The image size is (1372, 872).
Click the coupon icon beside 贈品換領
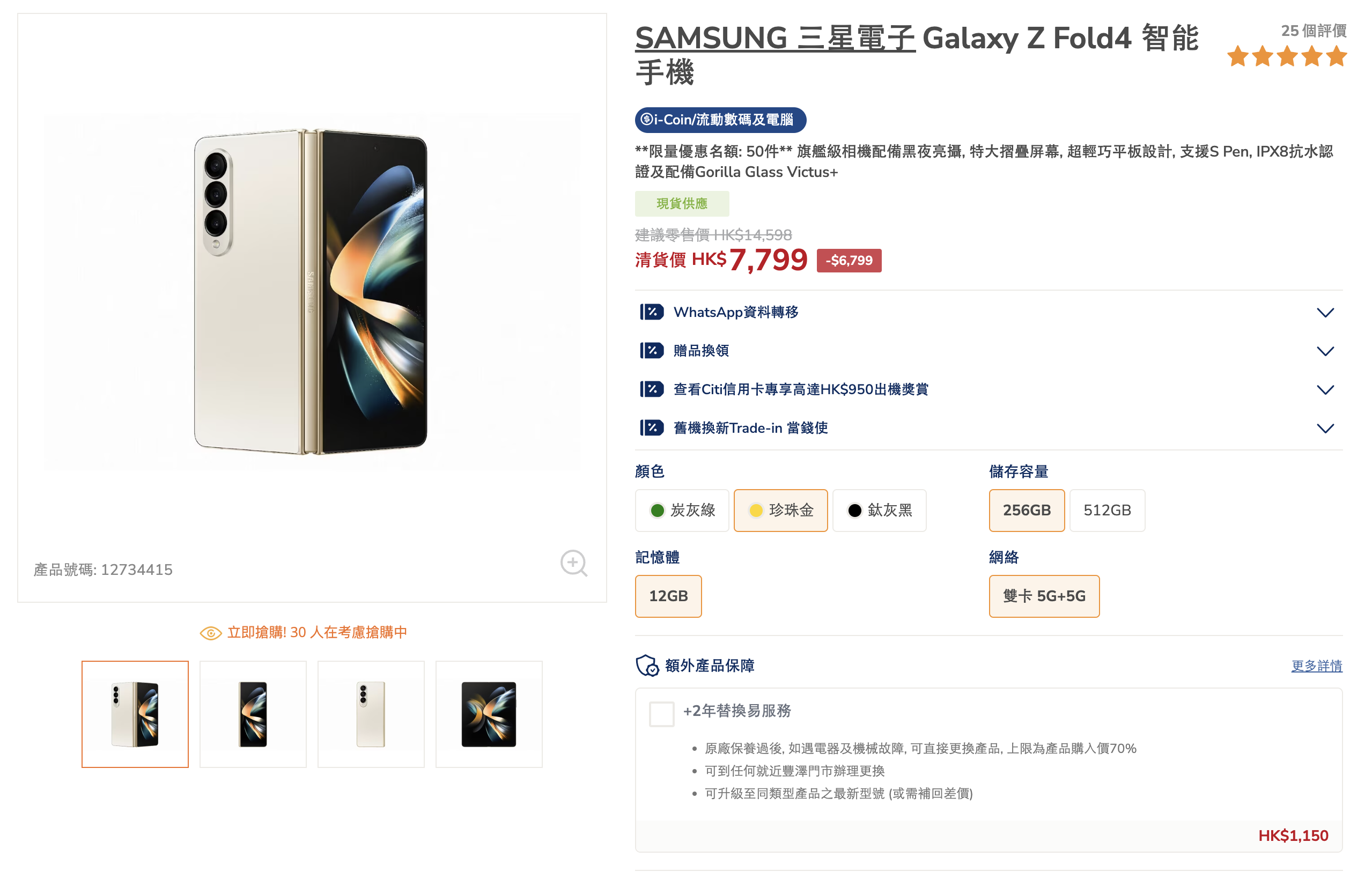651,351
